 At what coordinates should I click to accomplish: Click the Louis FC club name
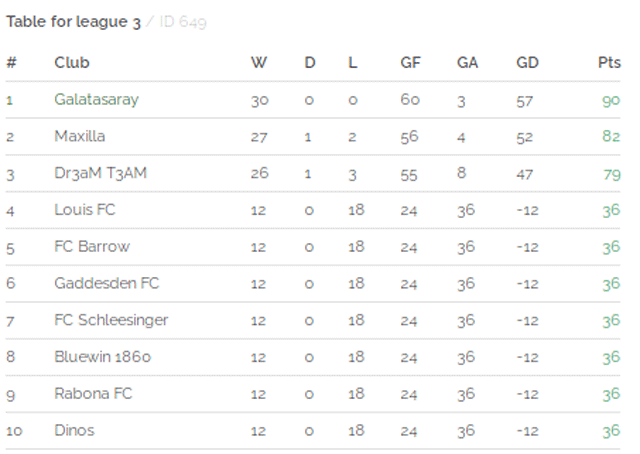(85, 210)
